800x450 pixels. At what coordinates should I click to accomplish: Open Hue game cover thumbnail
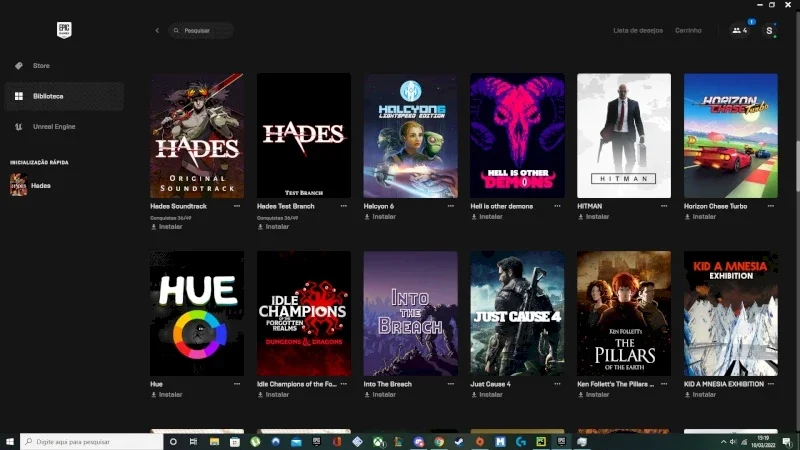[x=197, y=313]
